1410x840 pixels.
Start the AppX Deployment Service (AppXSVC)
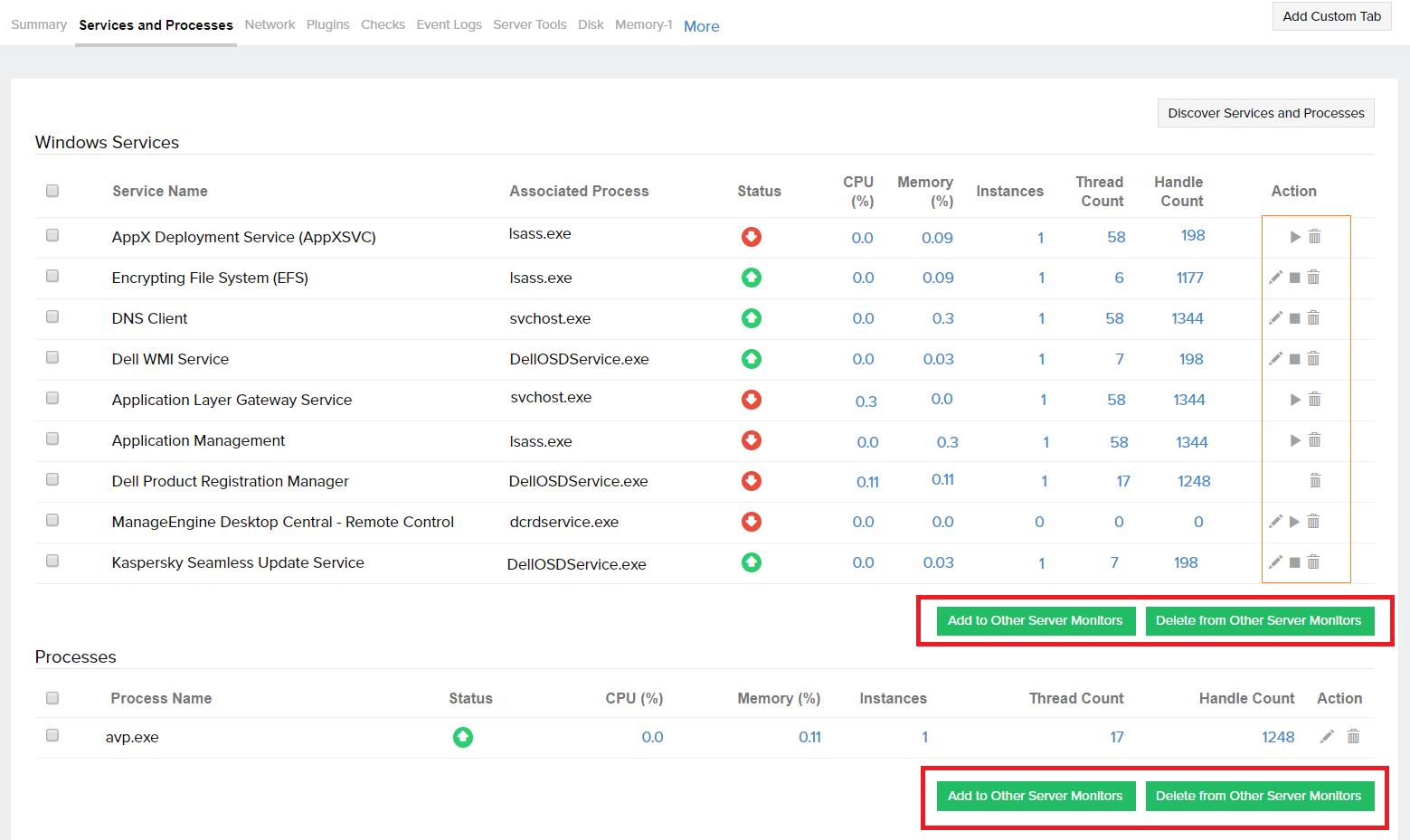click(1295, 237)
